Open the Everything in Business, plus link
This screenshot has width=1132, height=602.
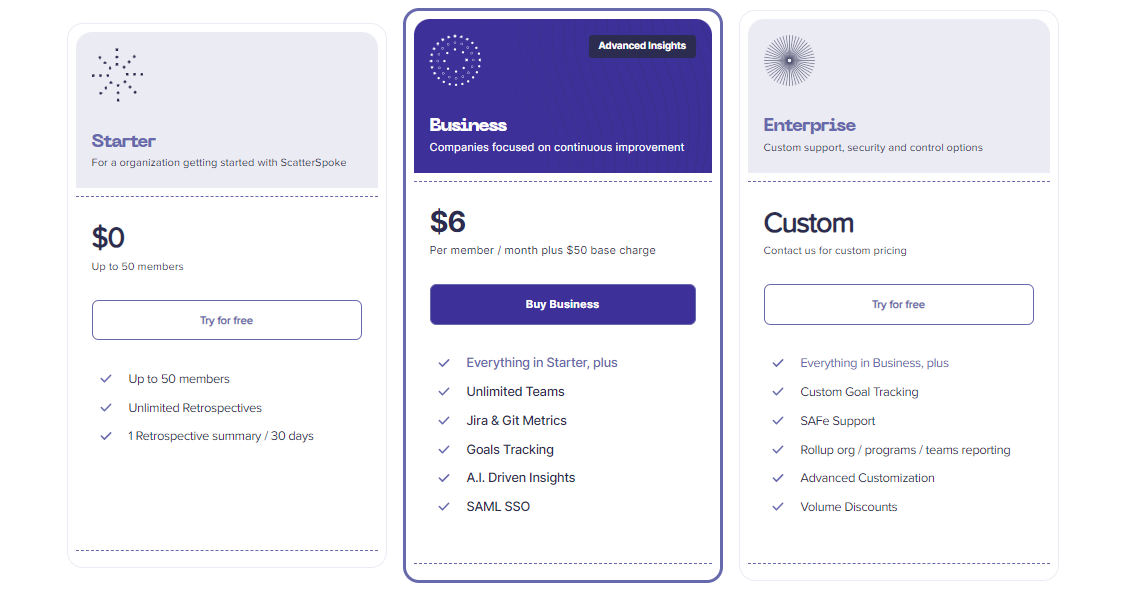click(x=874, y=363)
